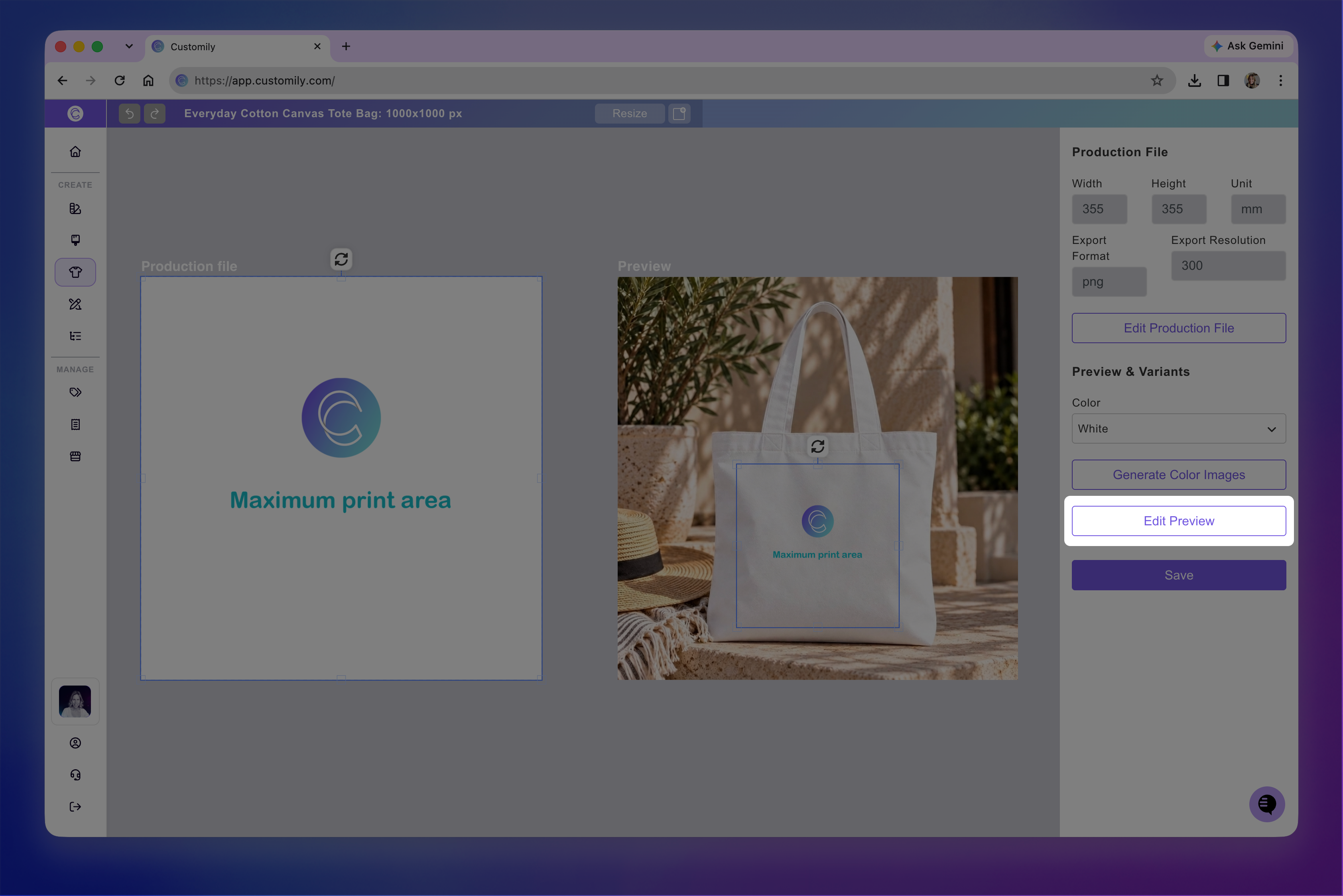
Task: Open the tags icon under Manage
Action: [x=75, y=393]
